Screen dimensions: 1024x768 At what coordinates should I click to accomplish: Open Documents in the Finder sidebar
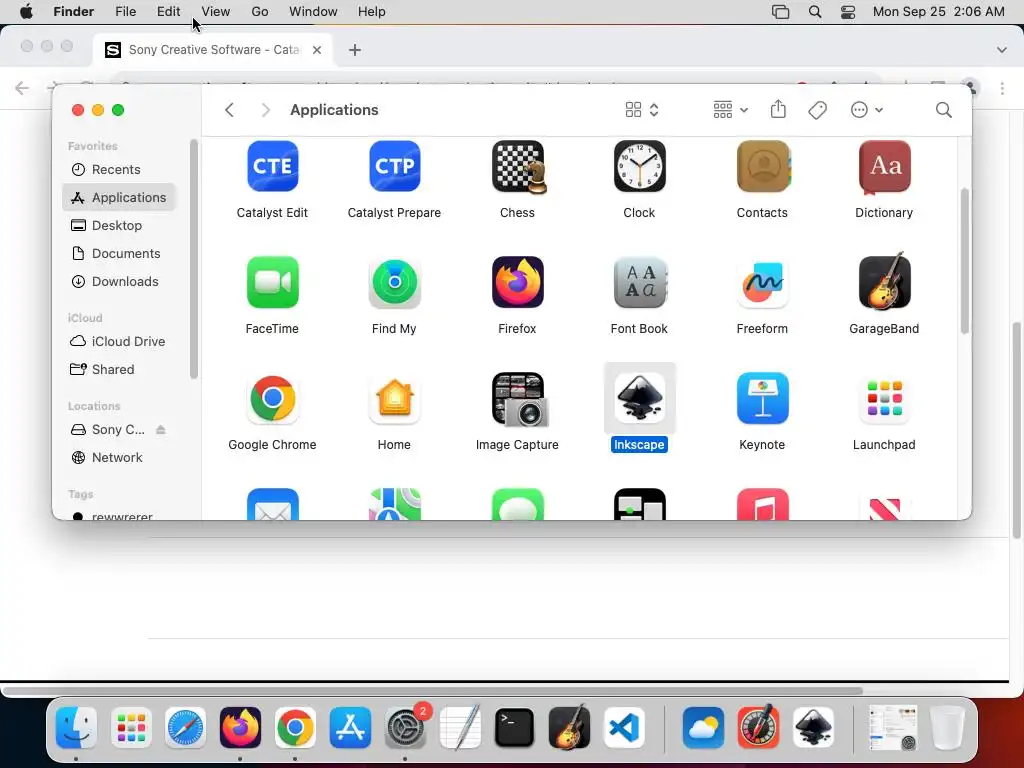119,253
